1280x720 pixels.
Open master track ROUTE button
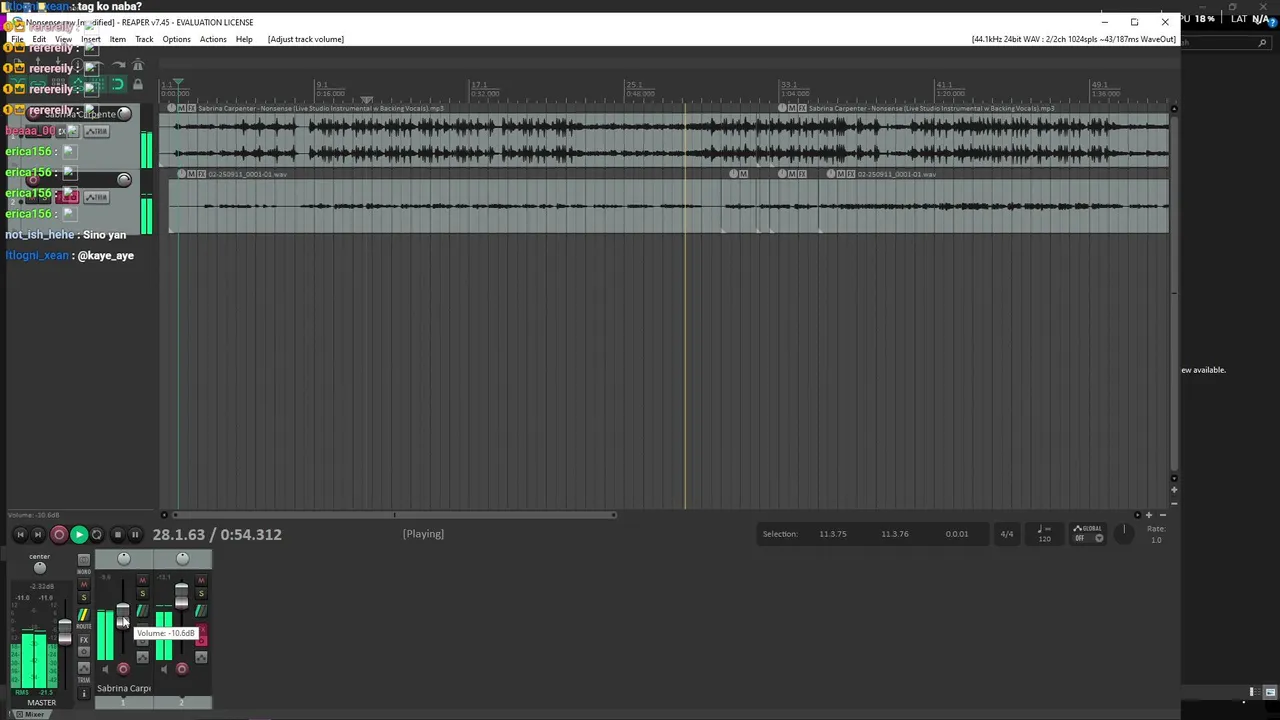[x=84, y=615]
